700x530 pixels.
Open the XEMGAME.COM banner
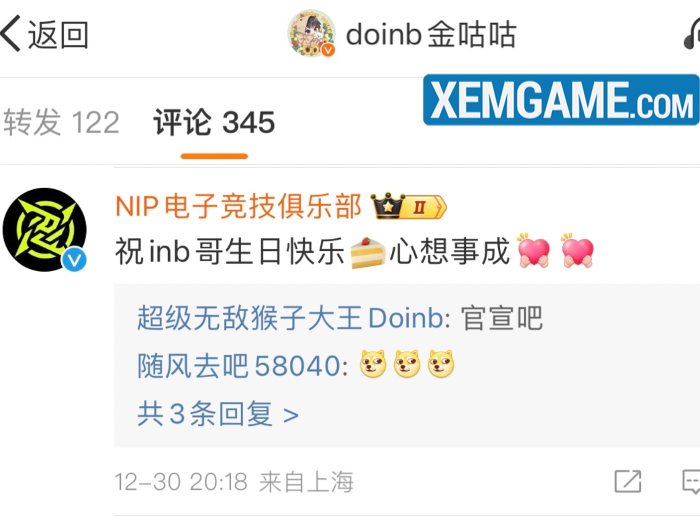click(561, 100)
